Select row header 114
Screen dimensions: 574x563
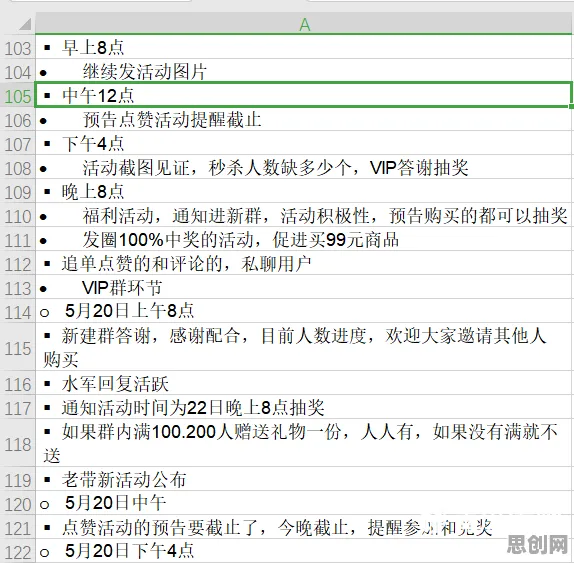pos(18,312)
